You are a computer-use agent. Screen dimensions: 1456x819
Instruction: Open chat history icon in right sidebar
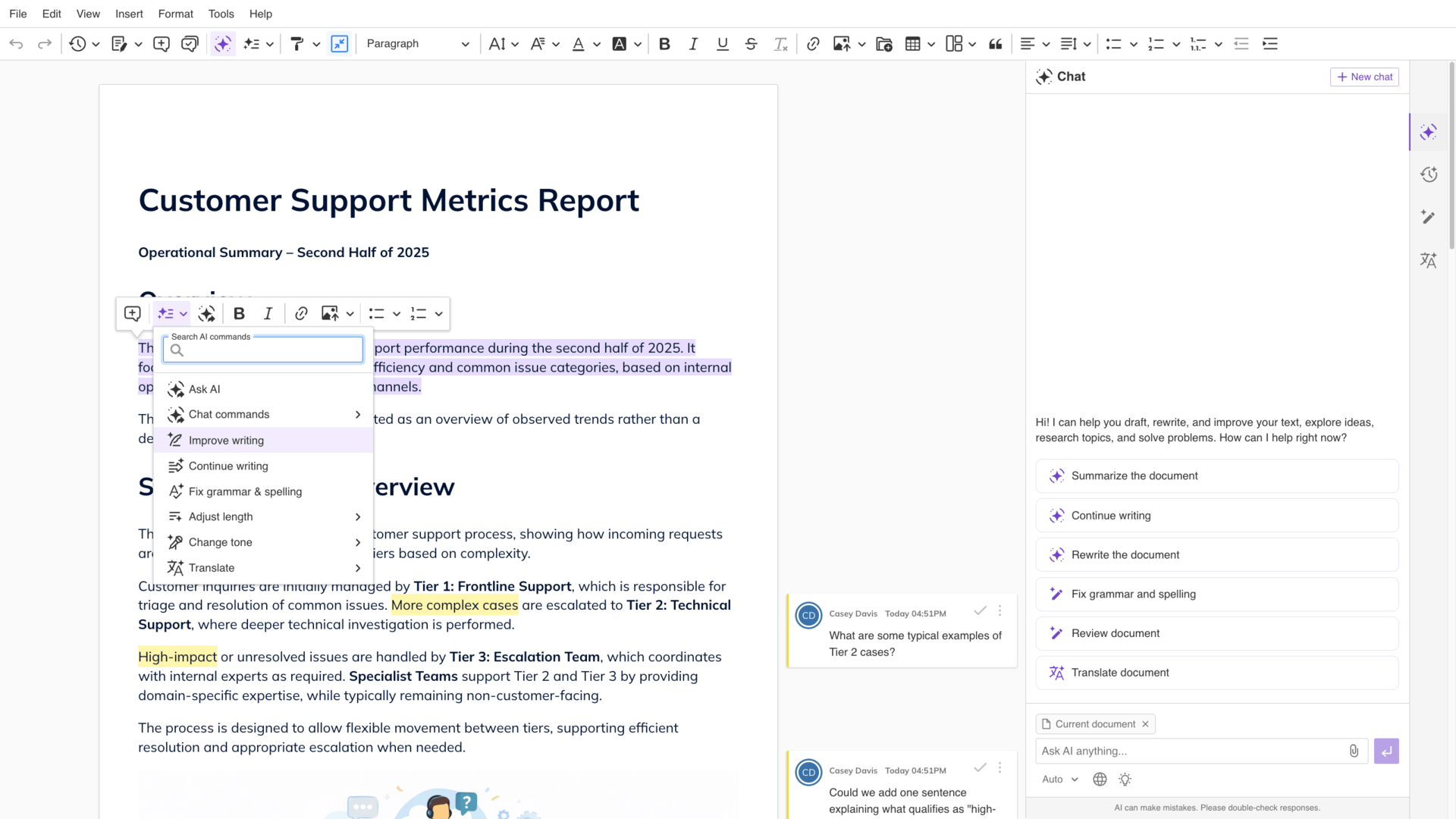click(x=1429, y=174)
